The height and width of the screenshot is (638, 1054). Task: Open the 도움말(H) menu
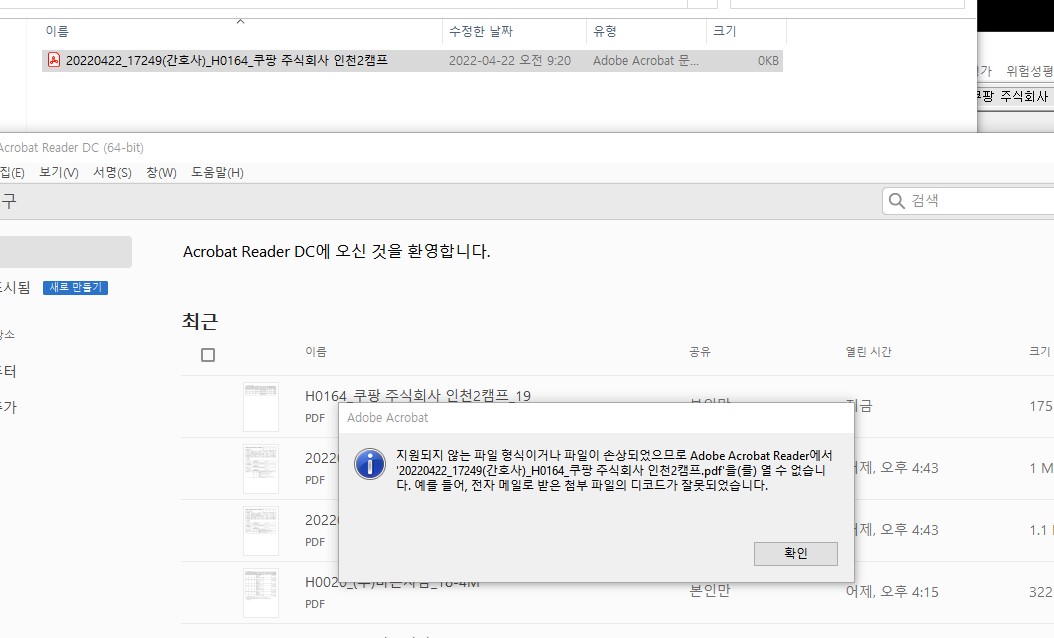tap(217, 173)
